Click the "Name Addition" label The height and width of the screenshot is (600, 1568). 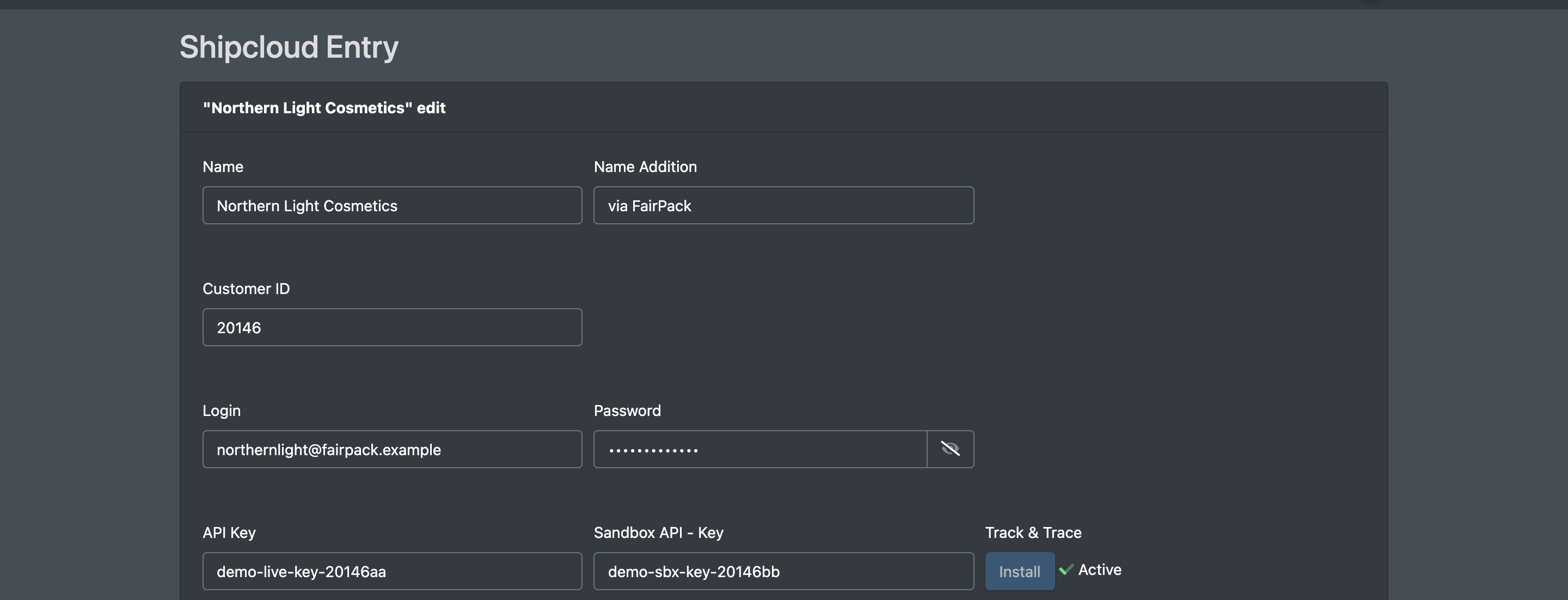point(645,167)
